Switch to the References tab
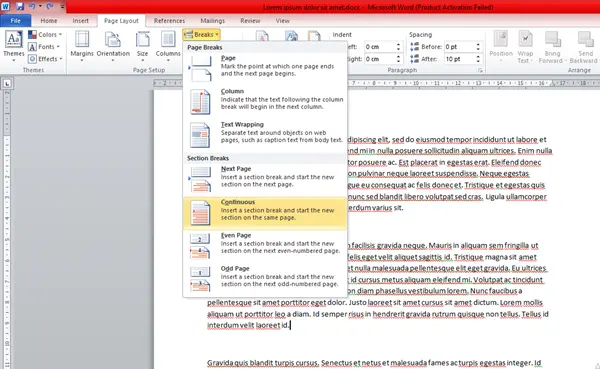The height and width of the screenshot is (369, 600). pyautogui.click(x=170, y=21)
